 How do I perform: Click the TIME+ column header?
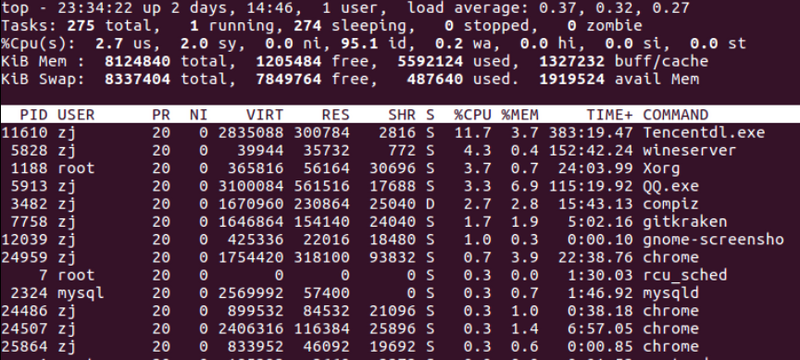tap(609, 115)
